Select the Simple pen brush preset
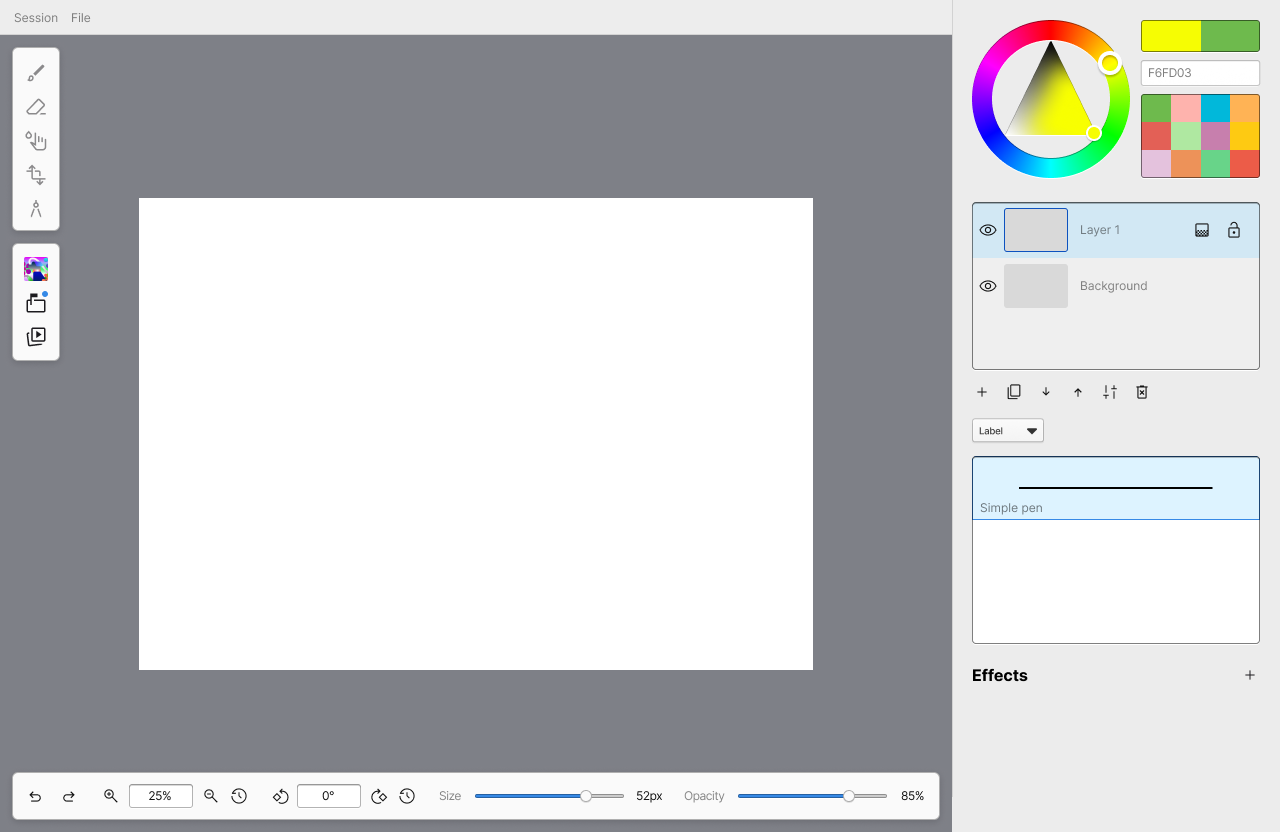Viewport: 1280px width, 832px height. tap(1115, 488)
